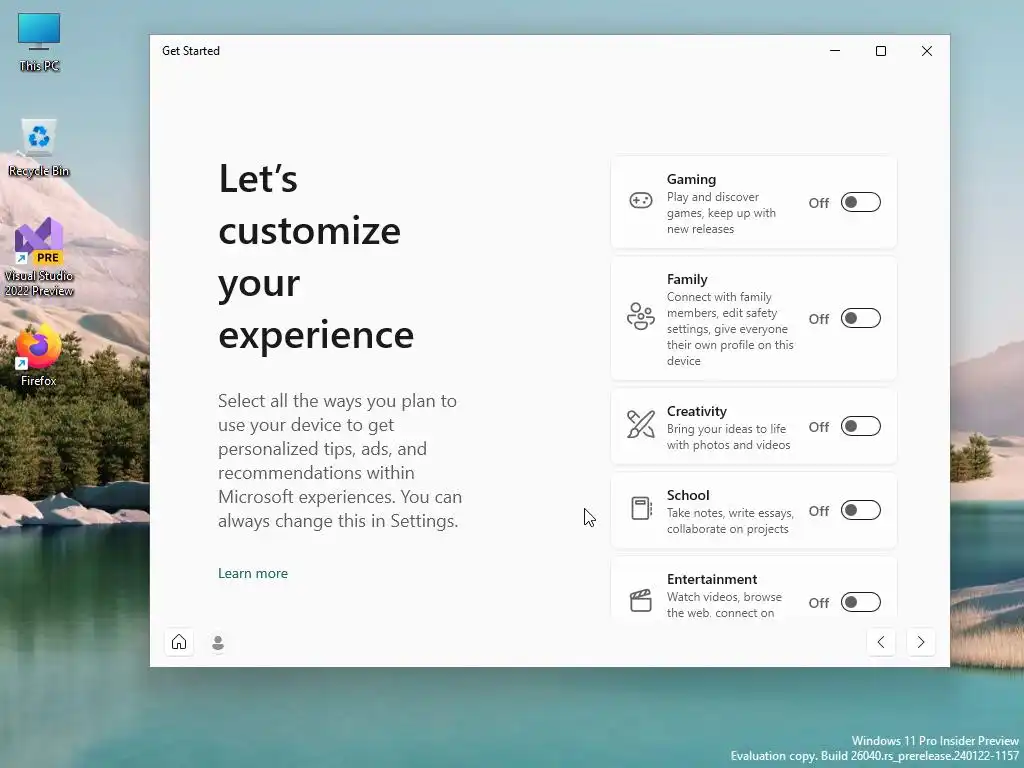Click 'Bring your ideas to life' description
The height and width of the screenshot is (768, 1024).
coord(729,437)
